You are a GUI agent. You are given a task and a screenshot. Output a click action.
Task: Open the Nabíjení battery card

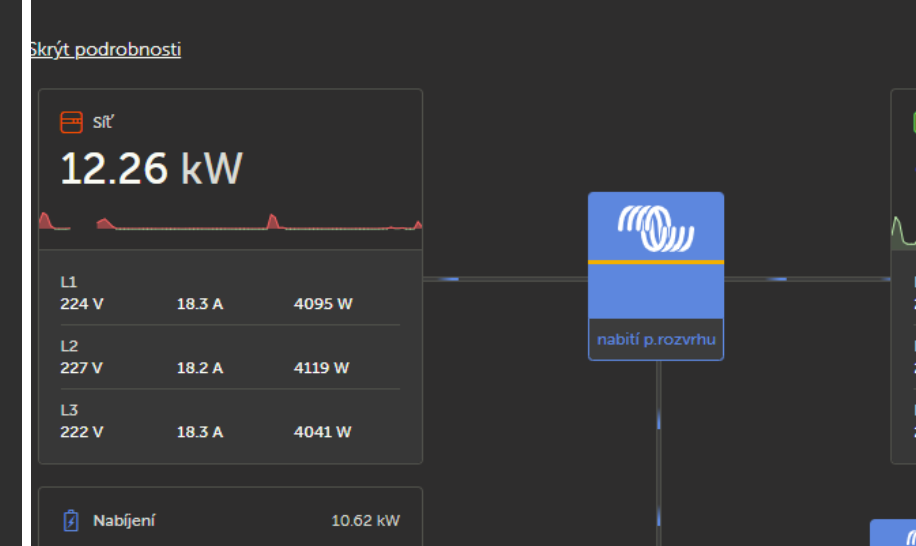coord(230,516)
